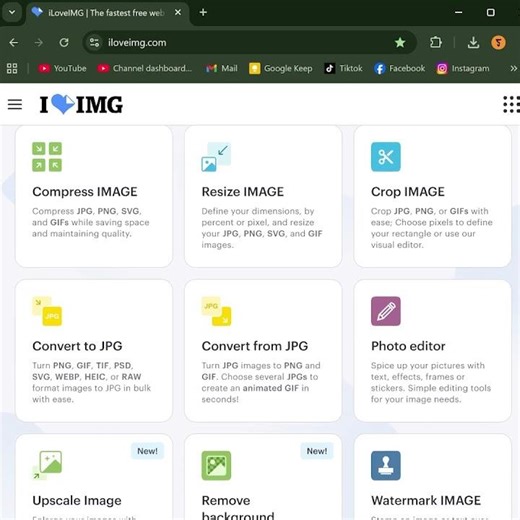Viewport: 520px width, 520px height.
Task: Click the Remove background icon
Action: point(216,465)
